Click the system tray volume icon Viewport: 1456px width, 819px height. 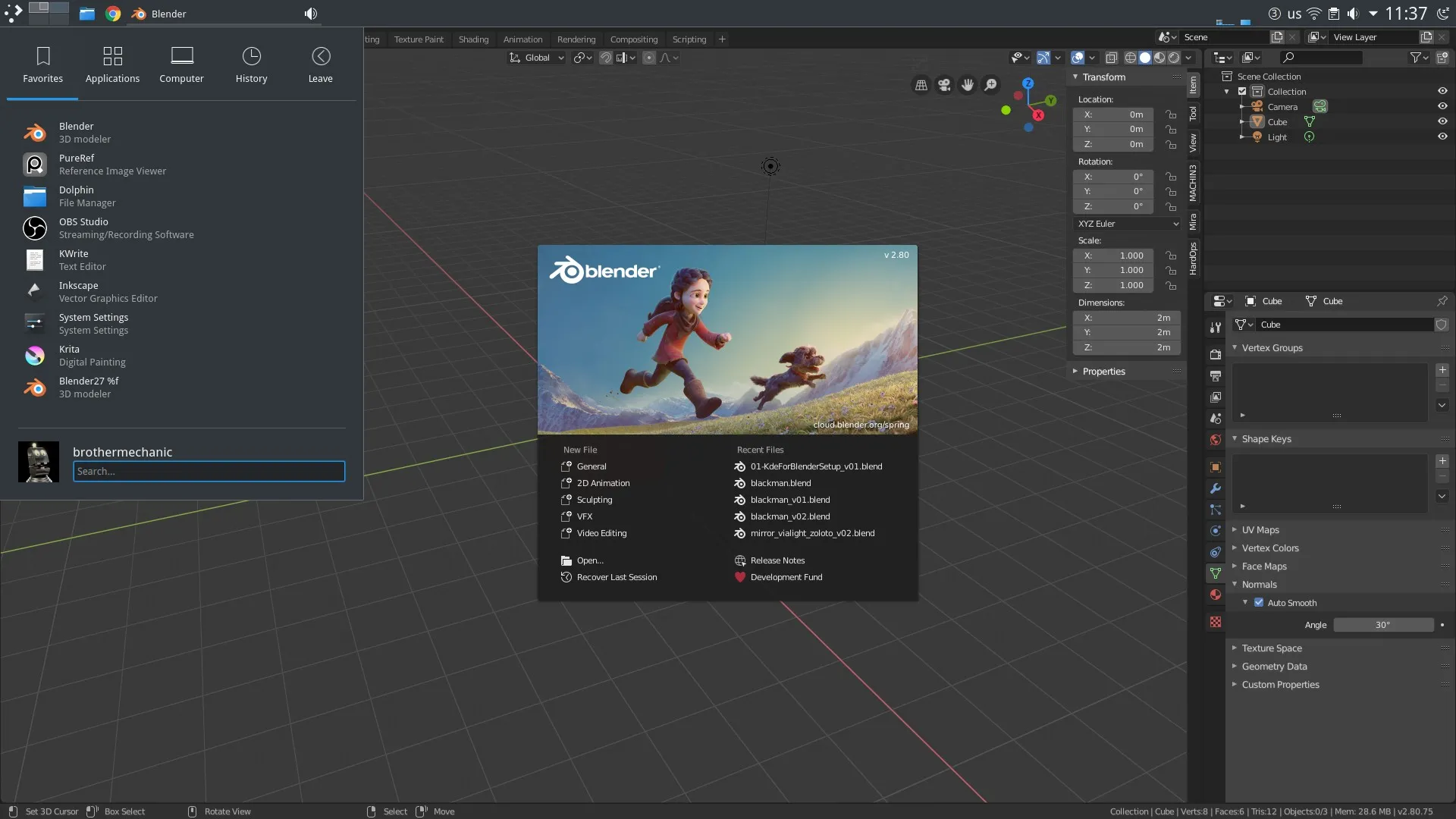pos(1353,14)
